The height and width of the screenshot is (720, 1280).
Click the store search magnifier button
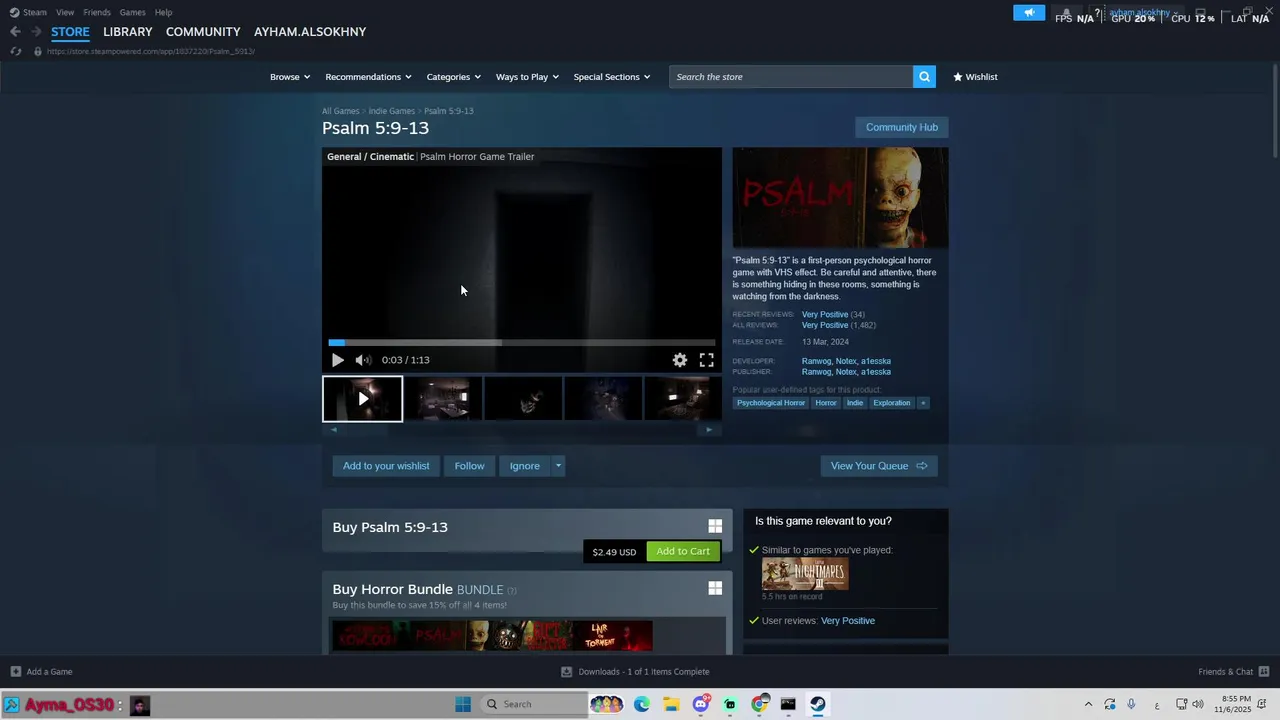(x=924, y=77)
